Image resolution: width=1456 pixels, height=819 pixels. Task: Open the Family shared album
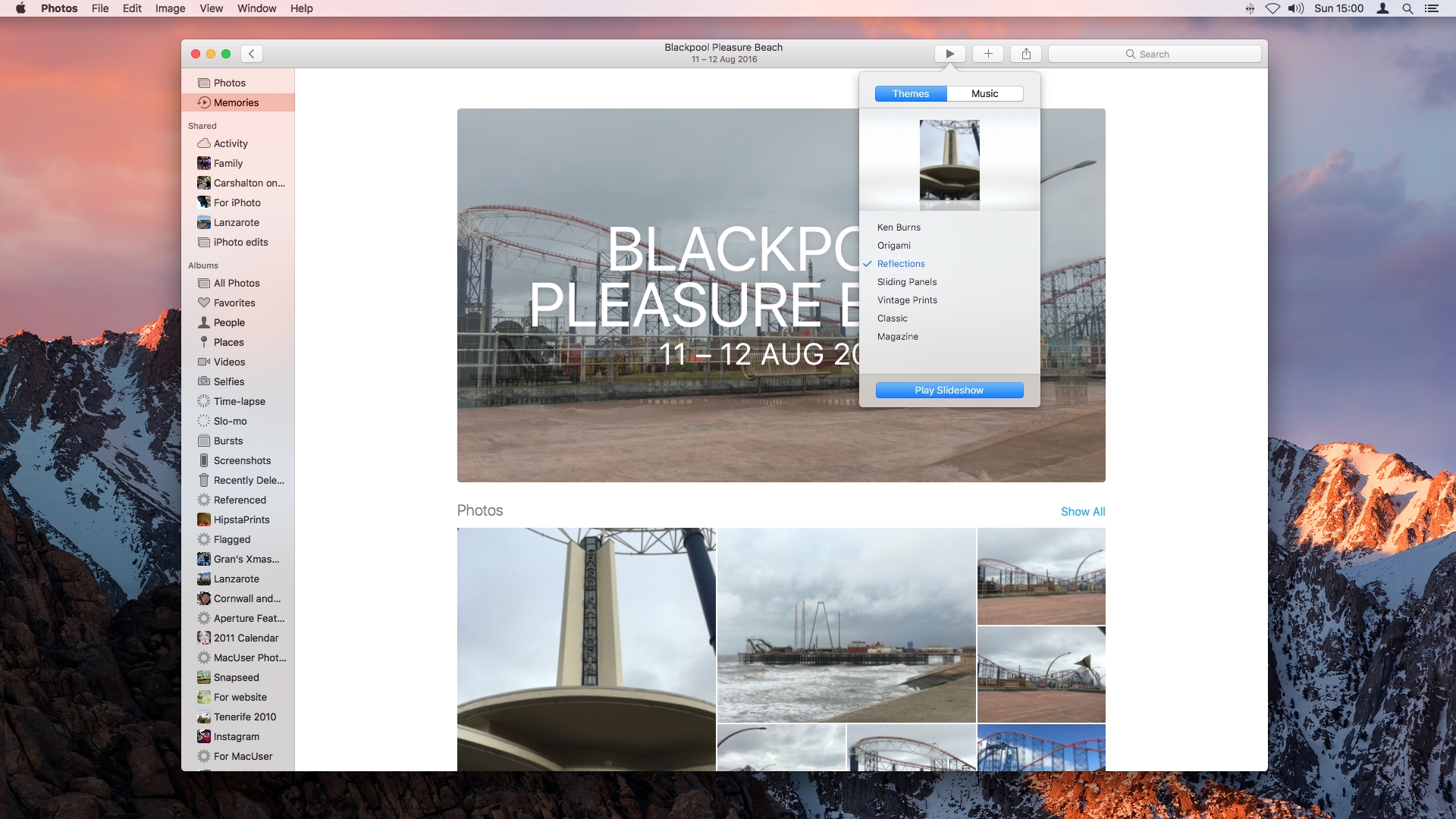237,163
